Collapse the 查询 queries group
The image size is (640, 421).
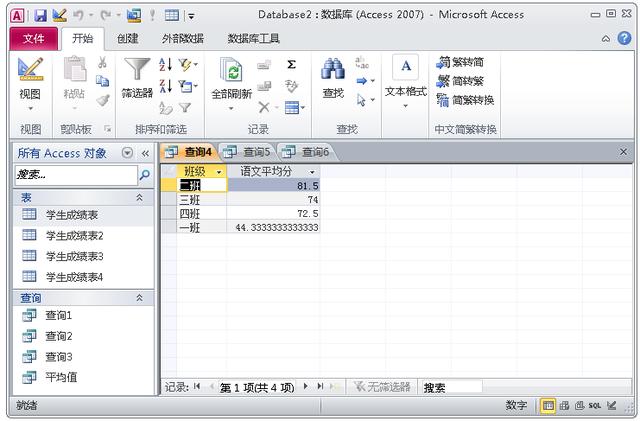[139, 298]
